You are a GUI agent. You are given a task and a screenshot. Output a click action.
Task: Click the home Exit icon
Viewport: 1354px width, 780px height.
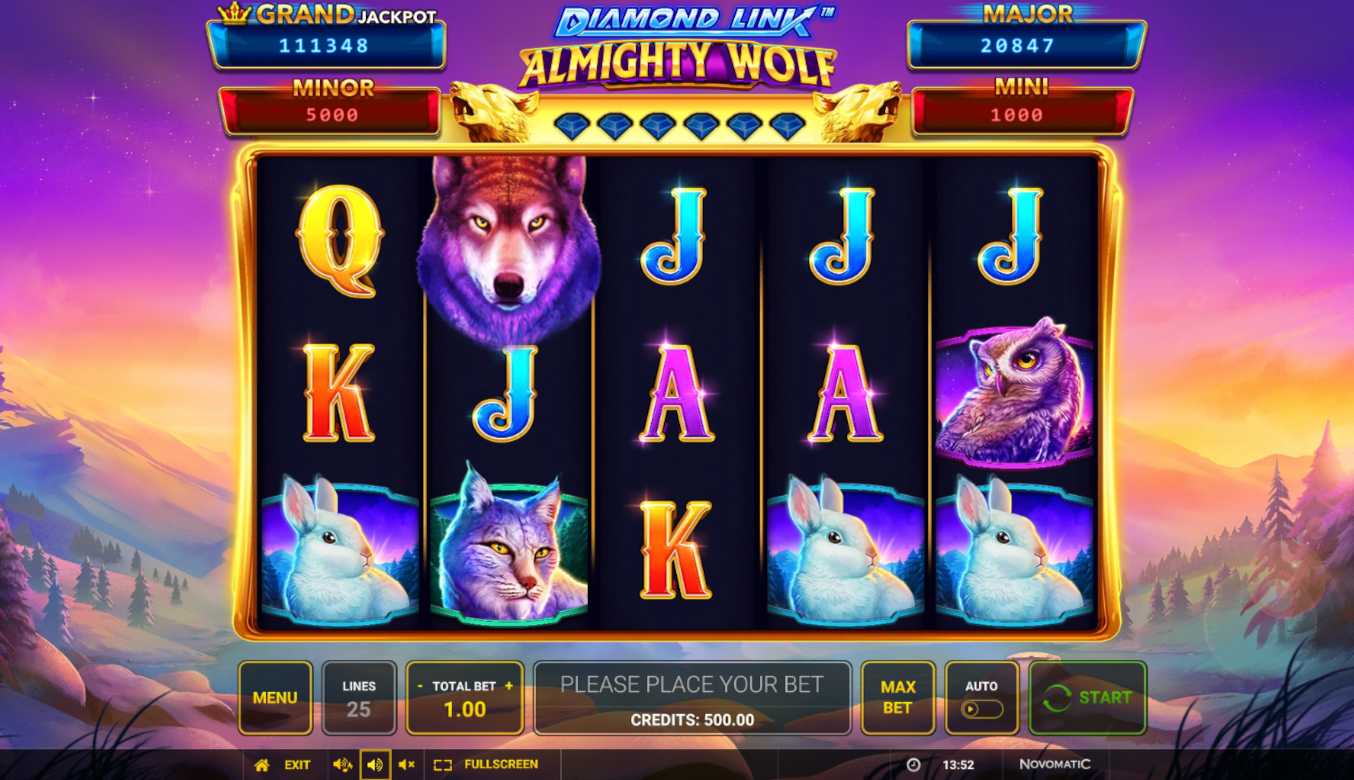(262, 765)
